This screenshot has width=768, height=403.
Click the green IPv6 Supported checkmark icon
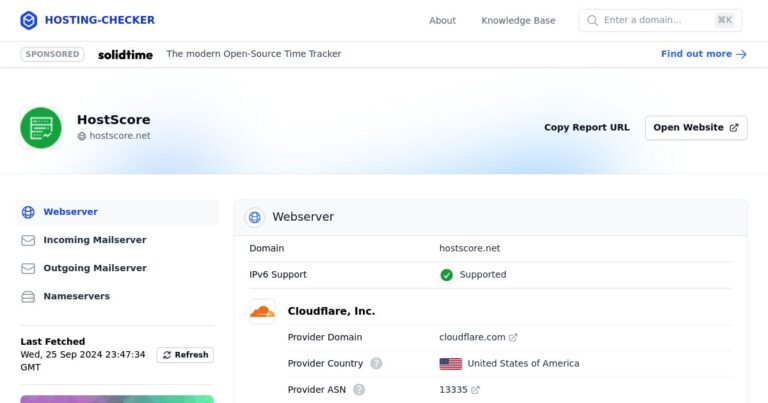[446, 275]
